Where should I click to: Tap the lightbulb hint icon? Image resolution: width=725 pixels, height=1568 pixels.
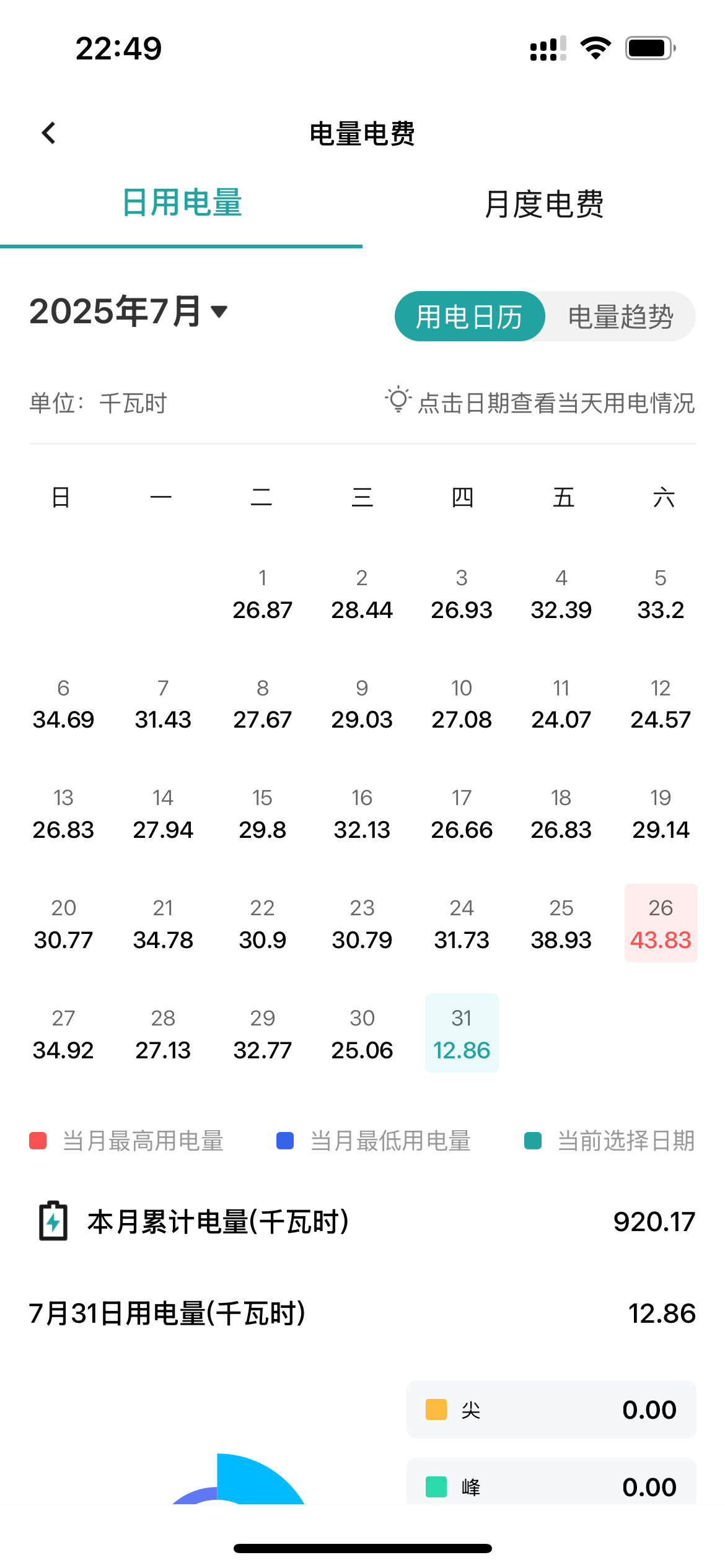click(398, 400)
